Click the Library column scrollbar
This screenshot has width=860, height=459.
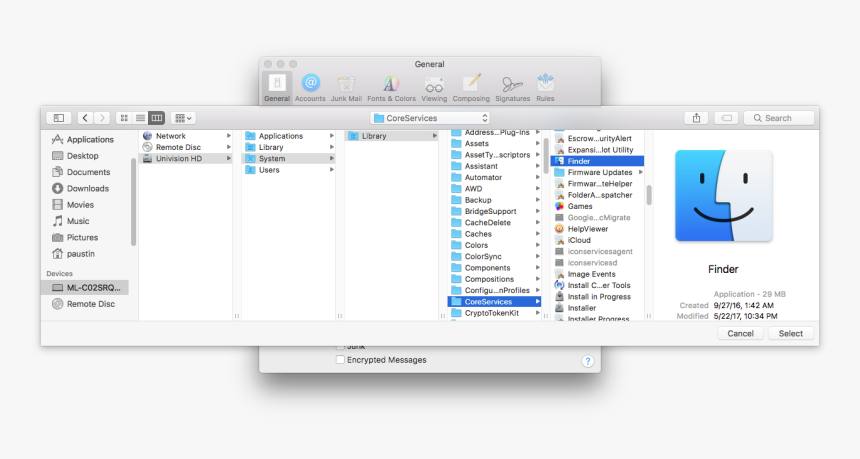546,157
